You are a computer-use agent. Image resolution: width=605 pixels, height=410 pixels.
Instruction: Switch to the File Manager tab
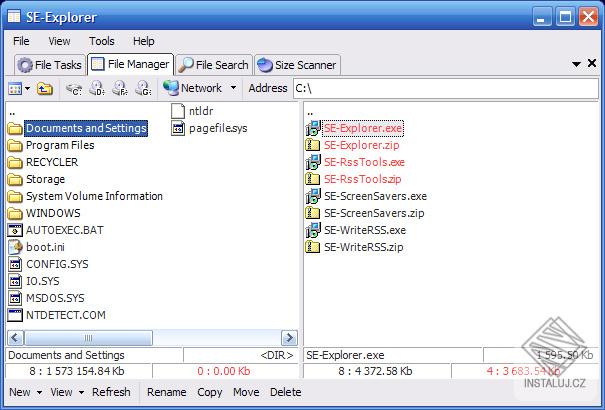pos(131,64)
